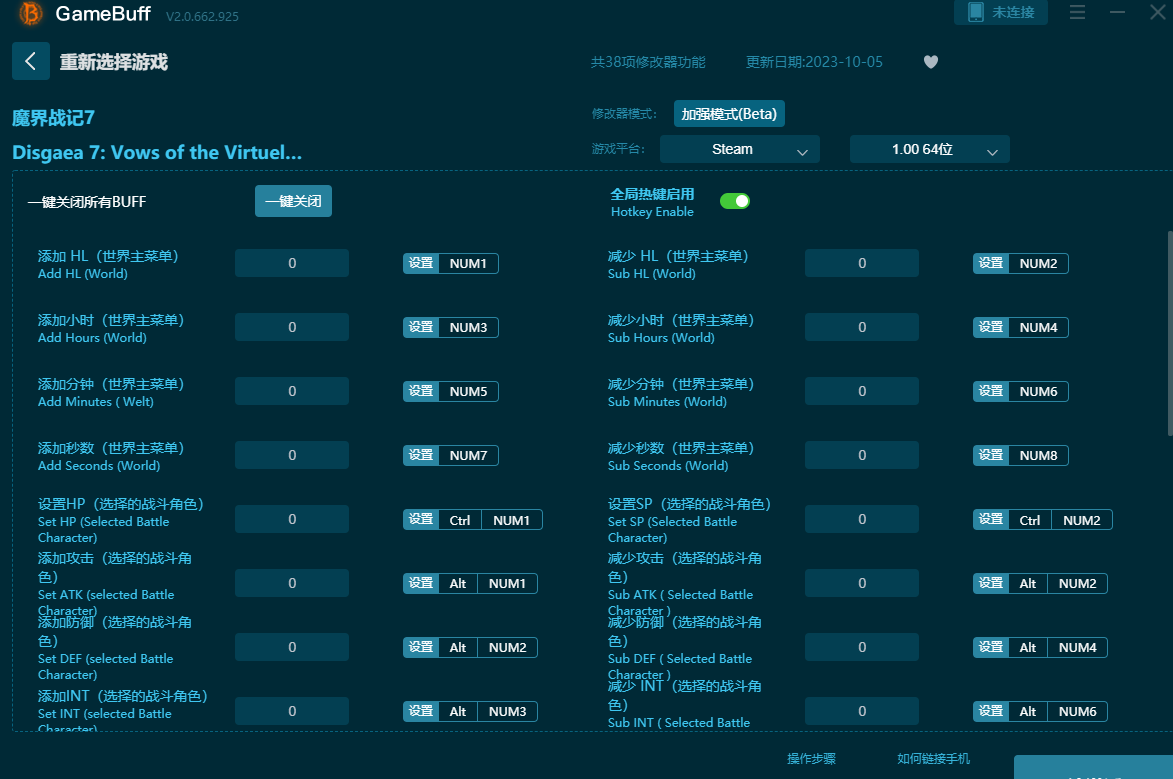Click 设置 for Sub ATK hotkey
1173x779 pixels.
tap(991, 583)
